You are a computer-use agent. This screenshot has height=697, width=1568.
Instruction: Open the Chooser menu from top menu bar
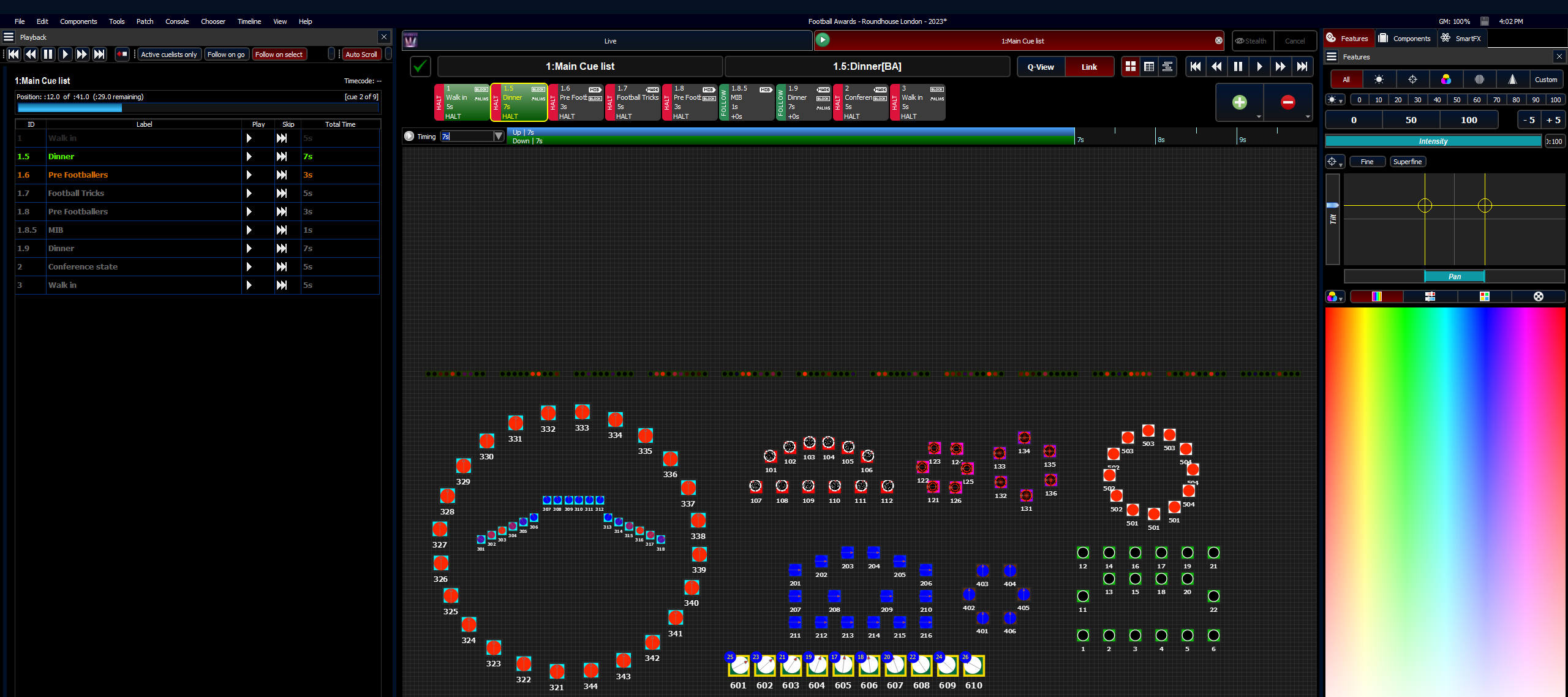(x=214, y=21)
